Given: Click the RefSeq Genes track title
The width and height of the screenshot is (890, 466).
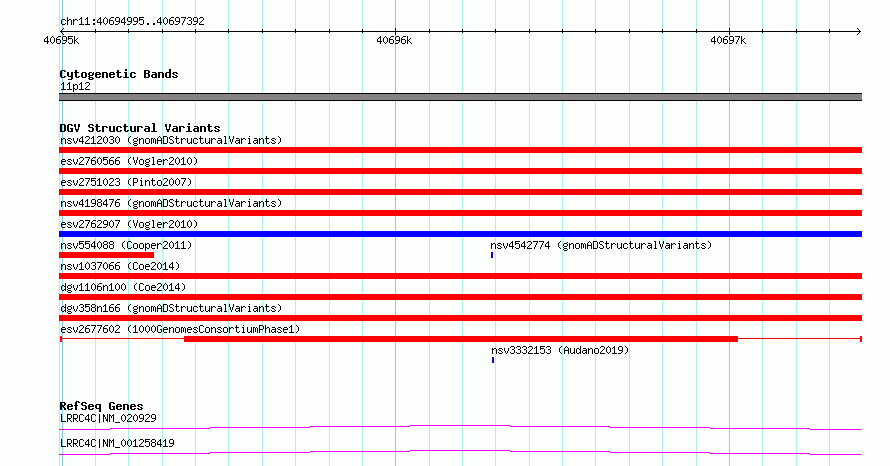Looking at the screenshot, I should coord(101,406).
